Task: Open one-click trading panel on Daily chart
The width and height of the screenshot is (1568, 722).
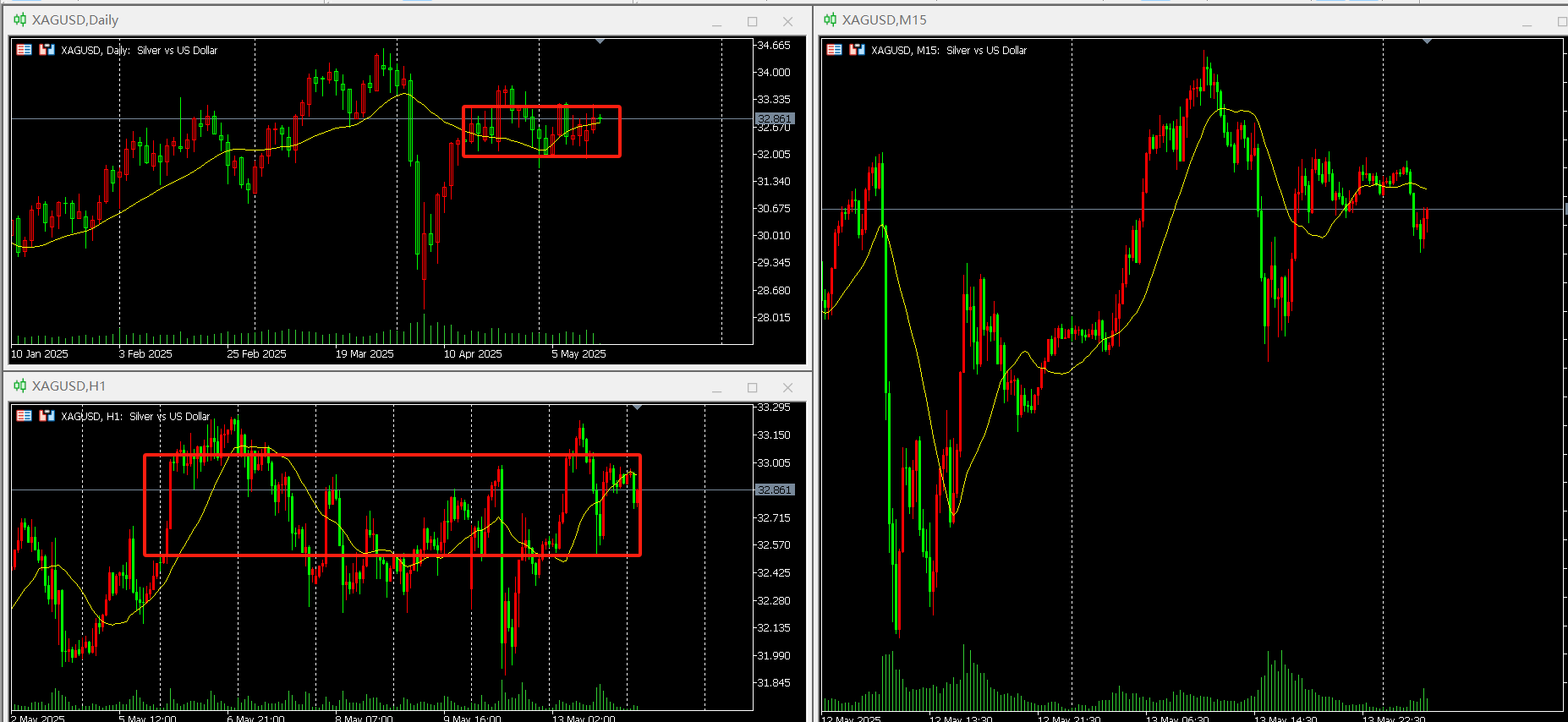Action: tap(25, 50)
